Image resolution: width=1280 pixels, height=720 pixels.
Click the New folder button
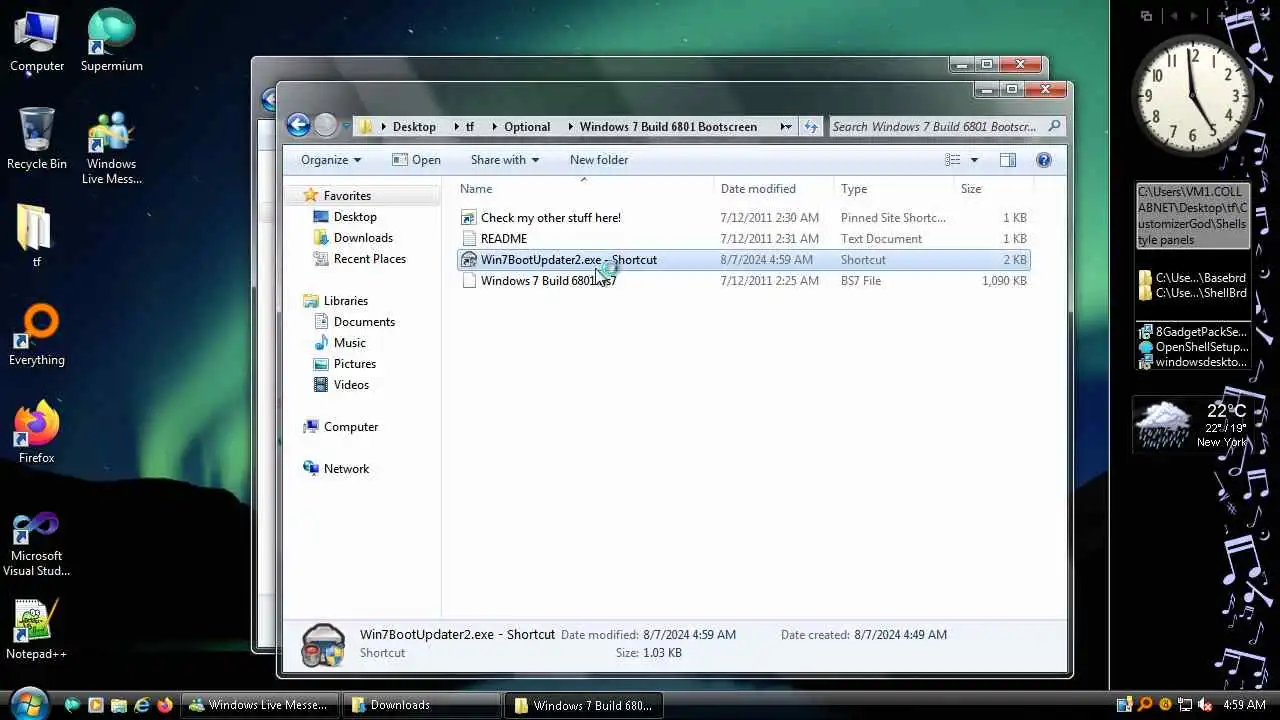pyautogui.click(x=599, y=160)
